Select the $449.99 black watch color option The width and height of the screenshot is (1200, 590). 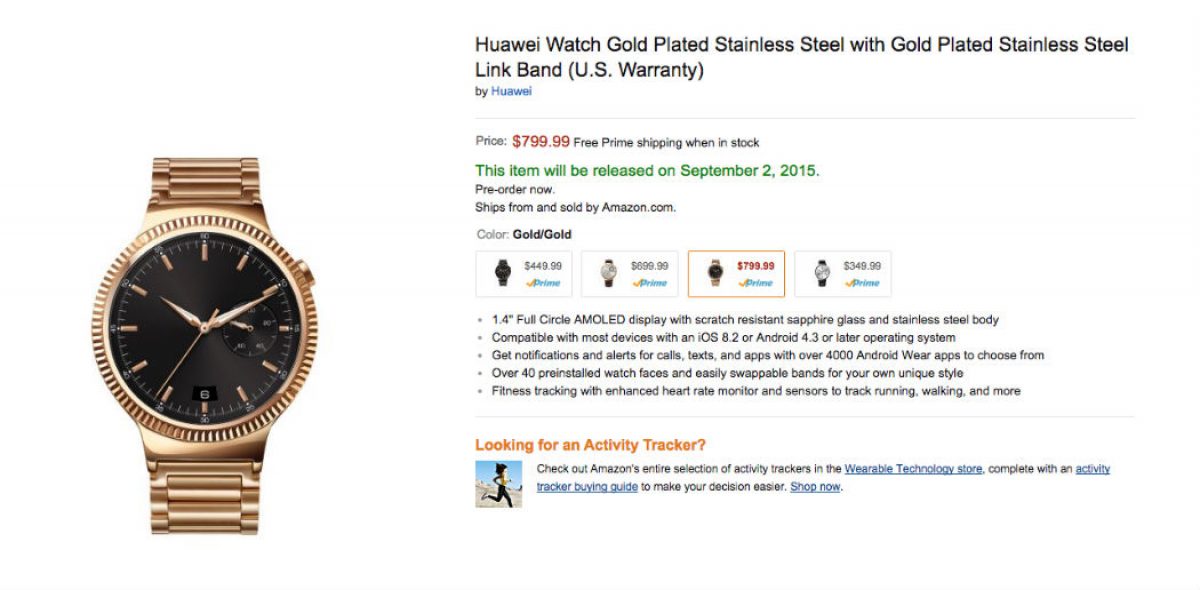coord(524,273)
